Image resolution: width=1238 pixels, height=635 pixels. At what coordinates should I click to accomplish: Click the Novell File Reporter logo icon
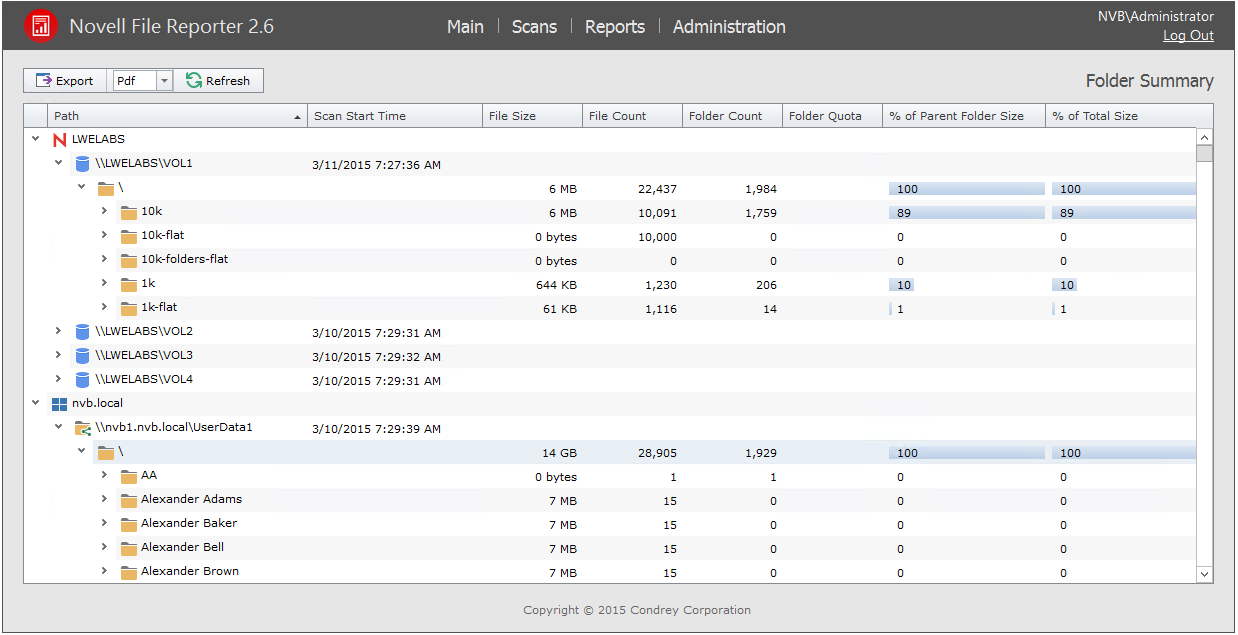[x=41, y=26]
